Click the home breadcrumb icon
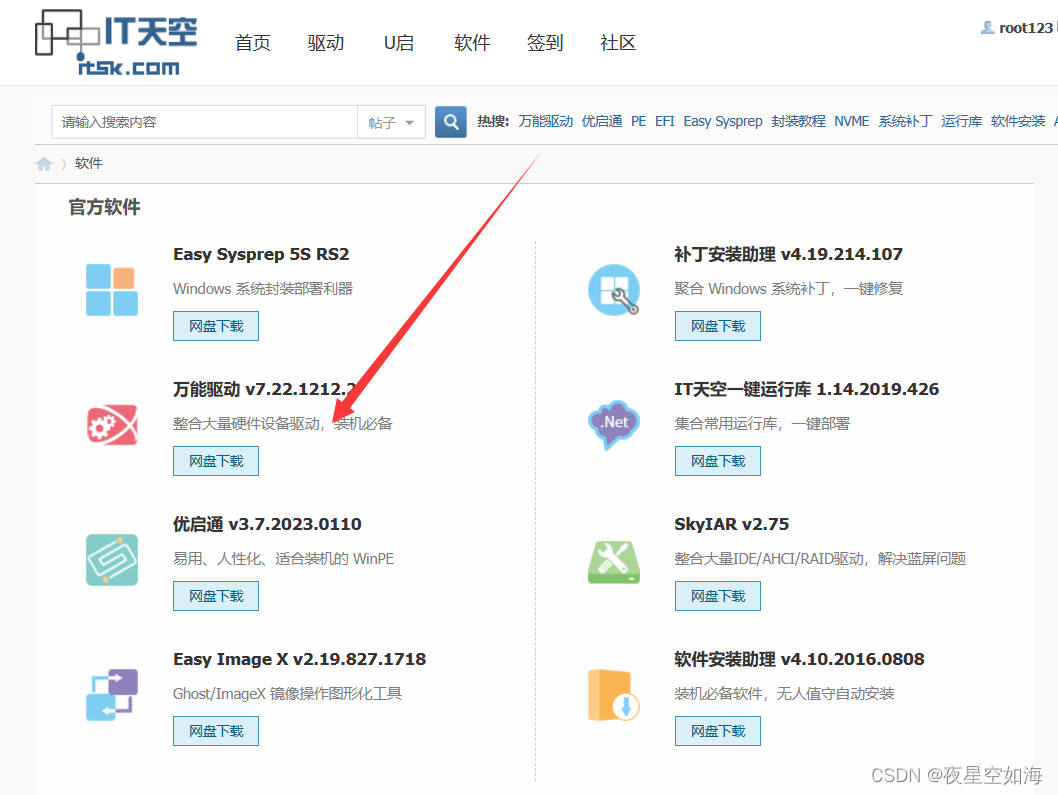This screenshot has width=1058, height=795. (44, 164)
